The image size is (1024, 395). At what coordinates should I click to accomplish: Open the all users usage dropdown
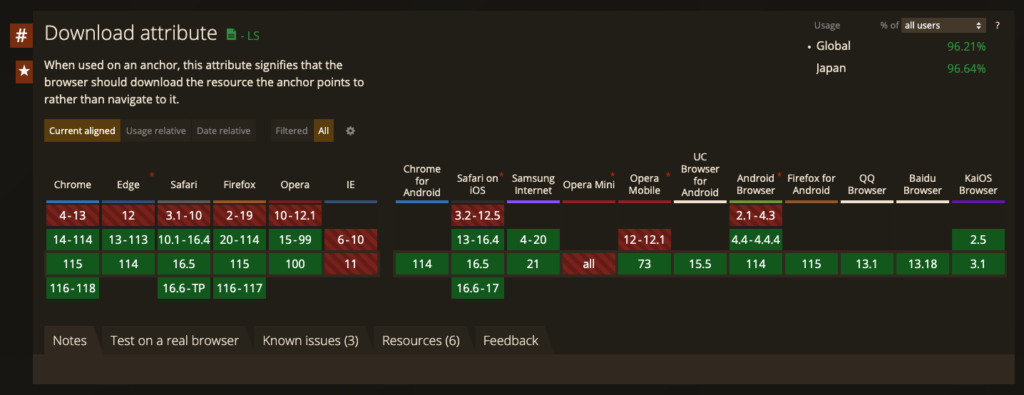943,25
